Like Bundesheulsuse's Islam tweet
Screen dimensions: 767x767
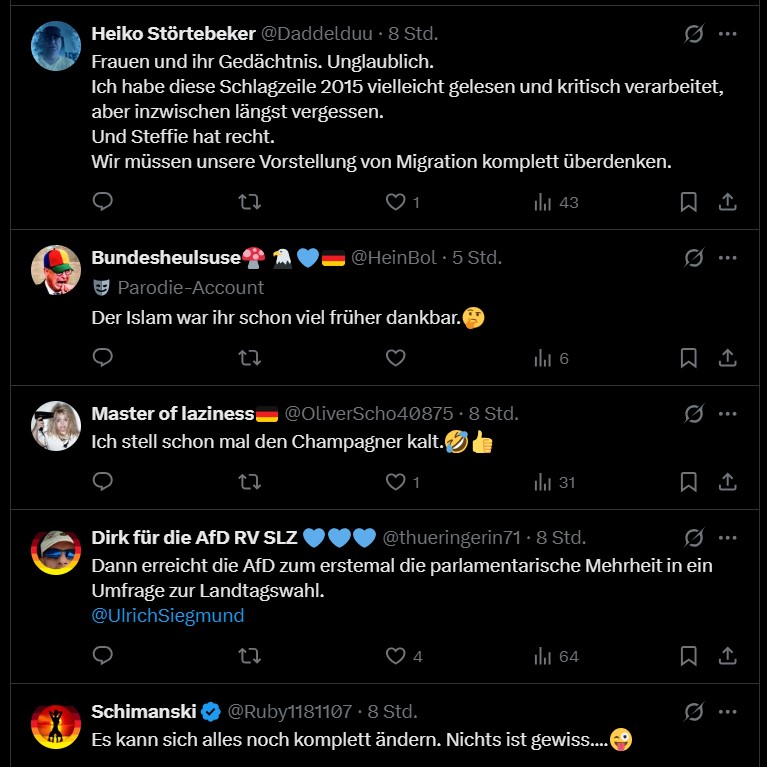(x=396, y=358)
